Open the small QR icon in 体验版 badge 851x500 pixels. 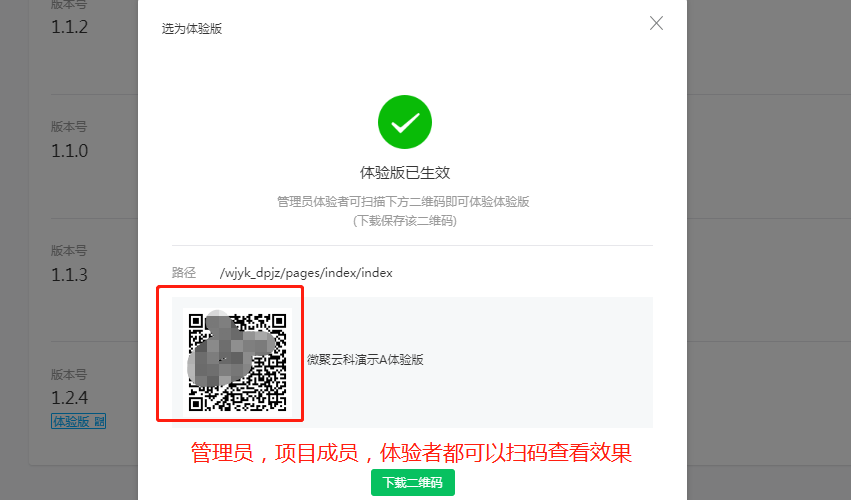(99, 421)
